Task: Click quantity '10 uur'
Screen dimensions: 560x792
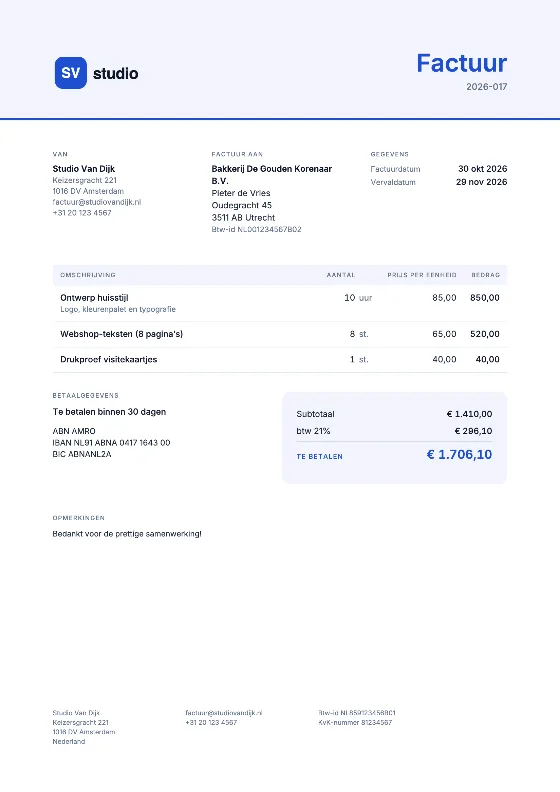Action: tap(358, 298)
